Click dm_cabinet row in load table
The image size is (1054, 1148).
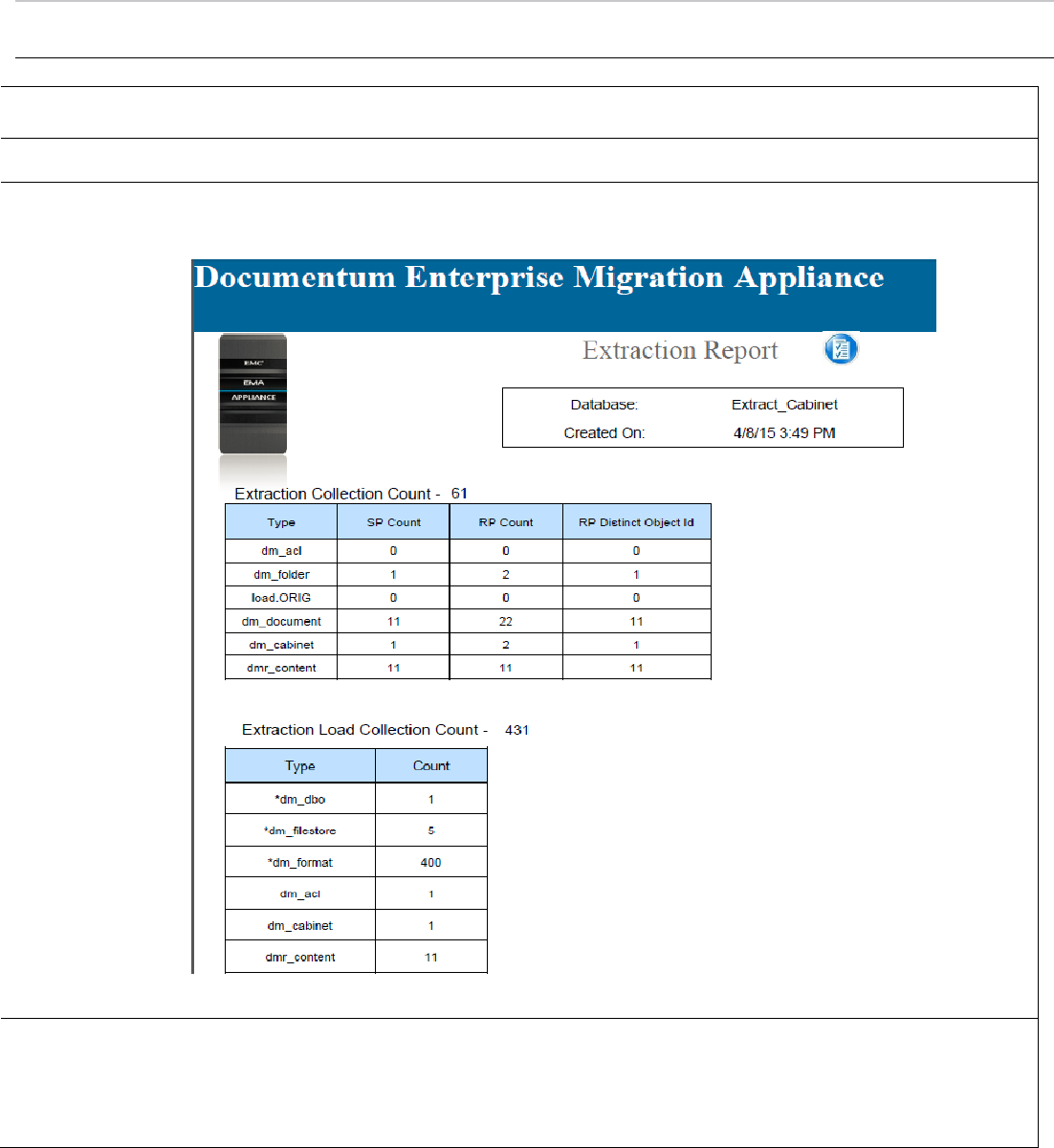[x=356, y=925]
